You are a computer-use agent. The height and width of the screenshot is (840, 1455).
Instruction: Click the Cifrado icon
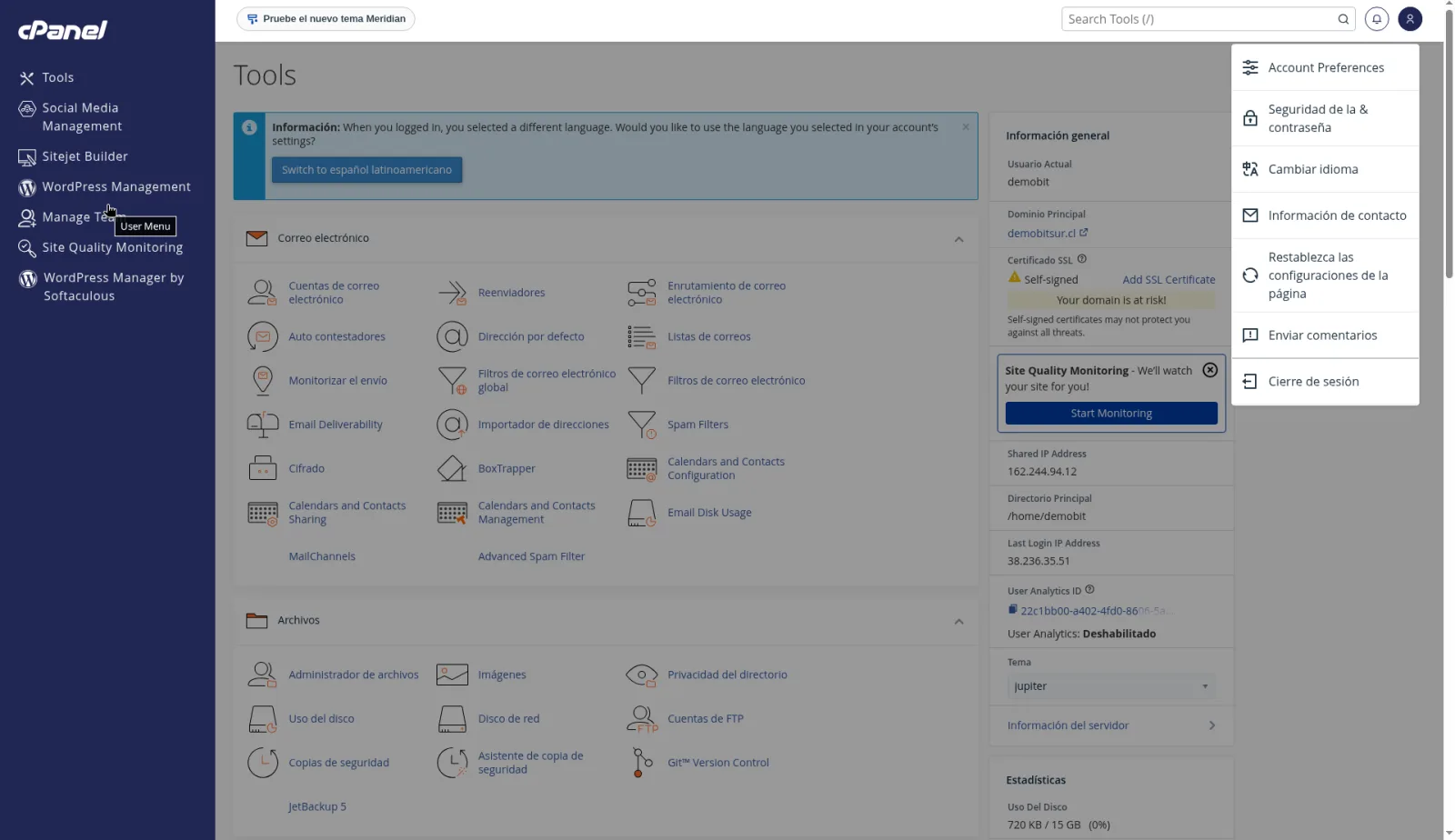[262, 469]
